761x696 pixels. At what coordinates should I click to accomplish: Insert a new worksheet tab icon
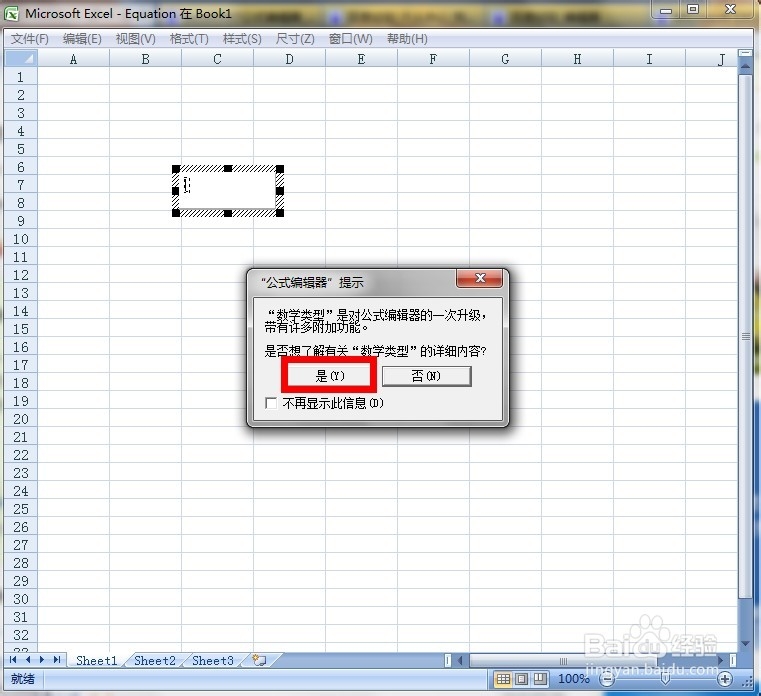pos(259,660)
